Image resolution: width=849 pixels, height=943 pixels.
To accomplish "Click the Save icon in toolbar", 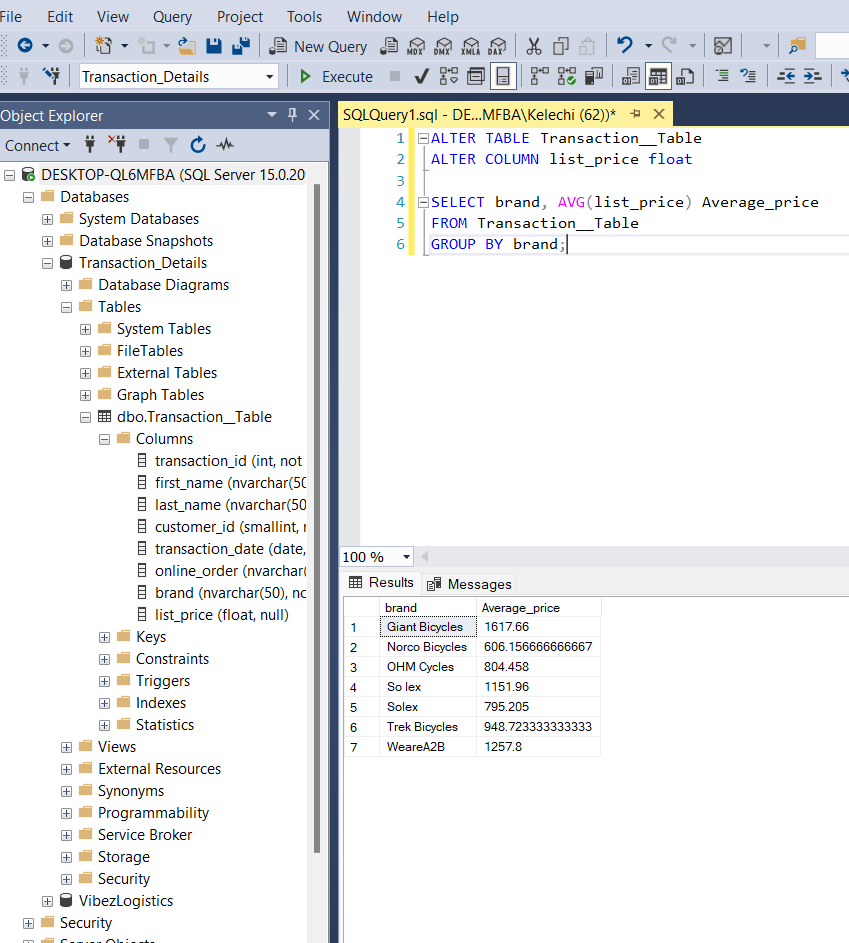I will pos(214,46).
